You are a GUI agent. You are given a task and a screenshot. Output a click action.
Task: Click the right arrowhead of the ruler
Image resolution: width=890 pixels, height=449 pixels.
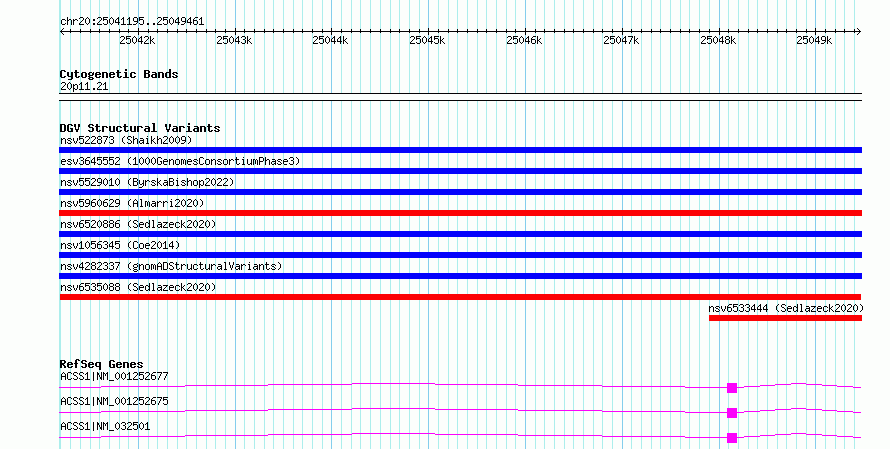click(x=859, y=32)
